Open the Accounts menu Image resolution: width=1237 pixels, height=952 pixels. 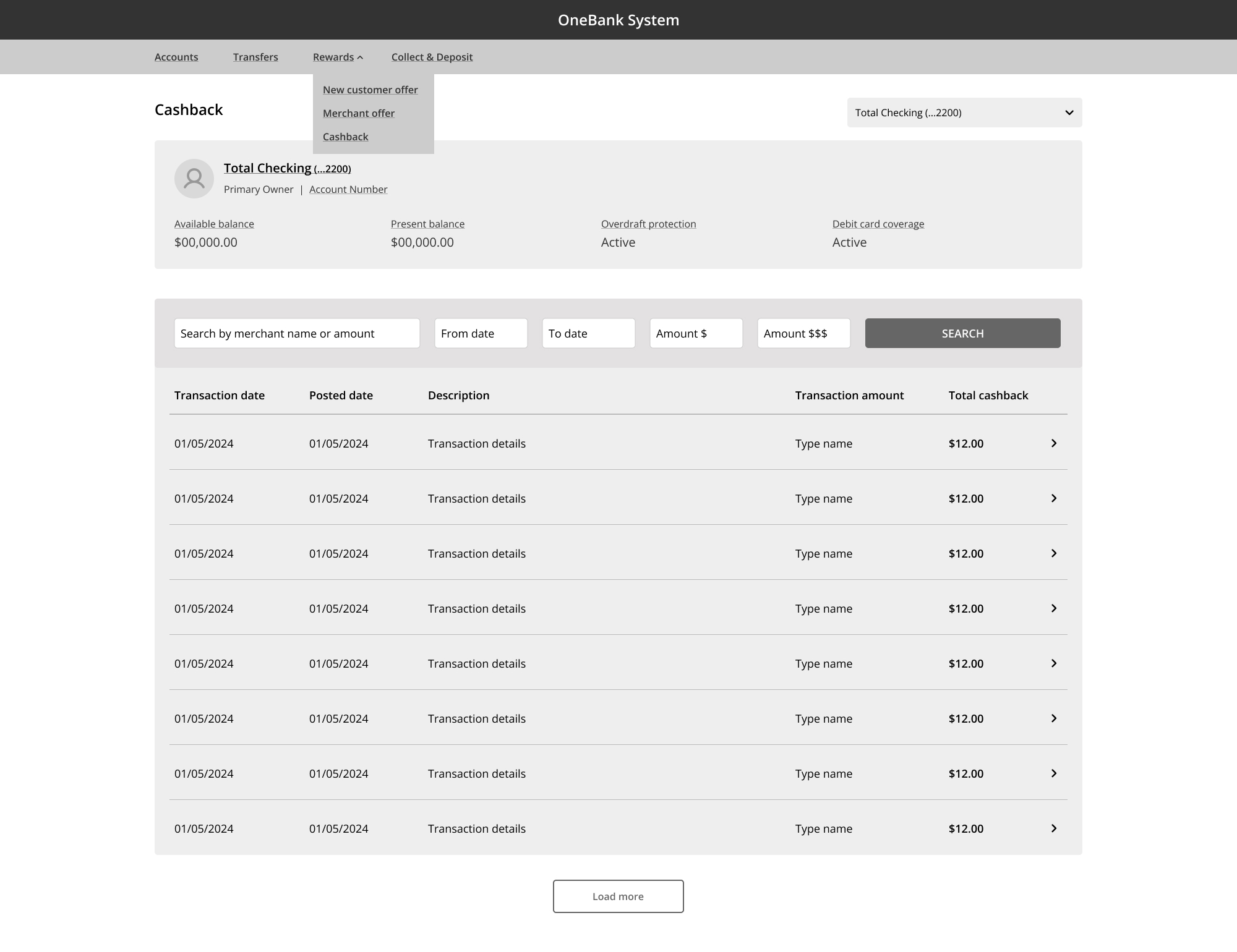click(176, 56)
